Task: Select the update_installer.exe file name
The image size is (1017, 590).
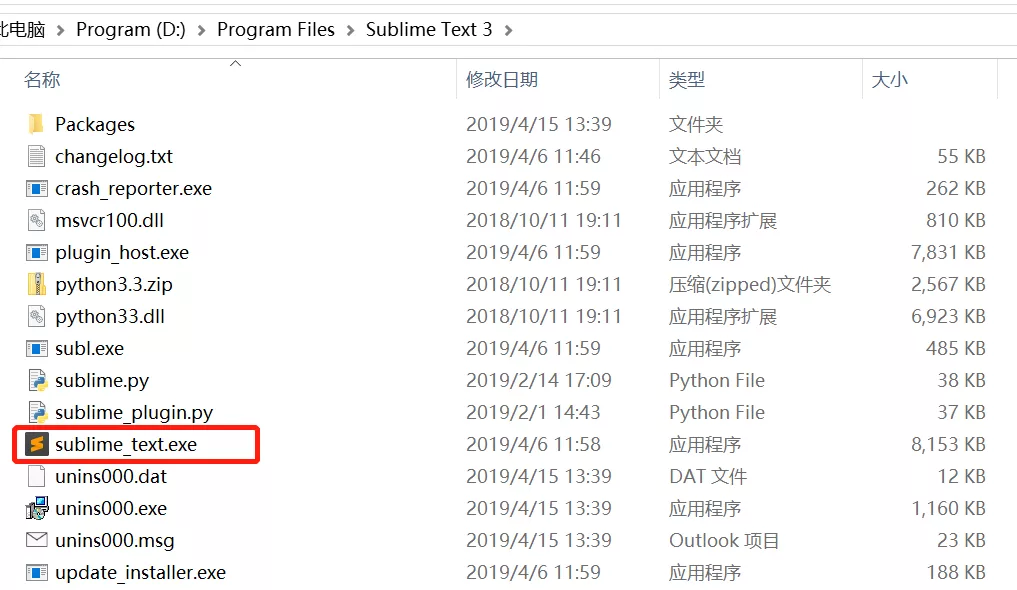Action: coord(141,572)
